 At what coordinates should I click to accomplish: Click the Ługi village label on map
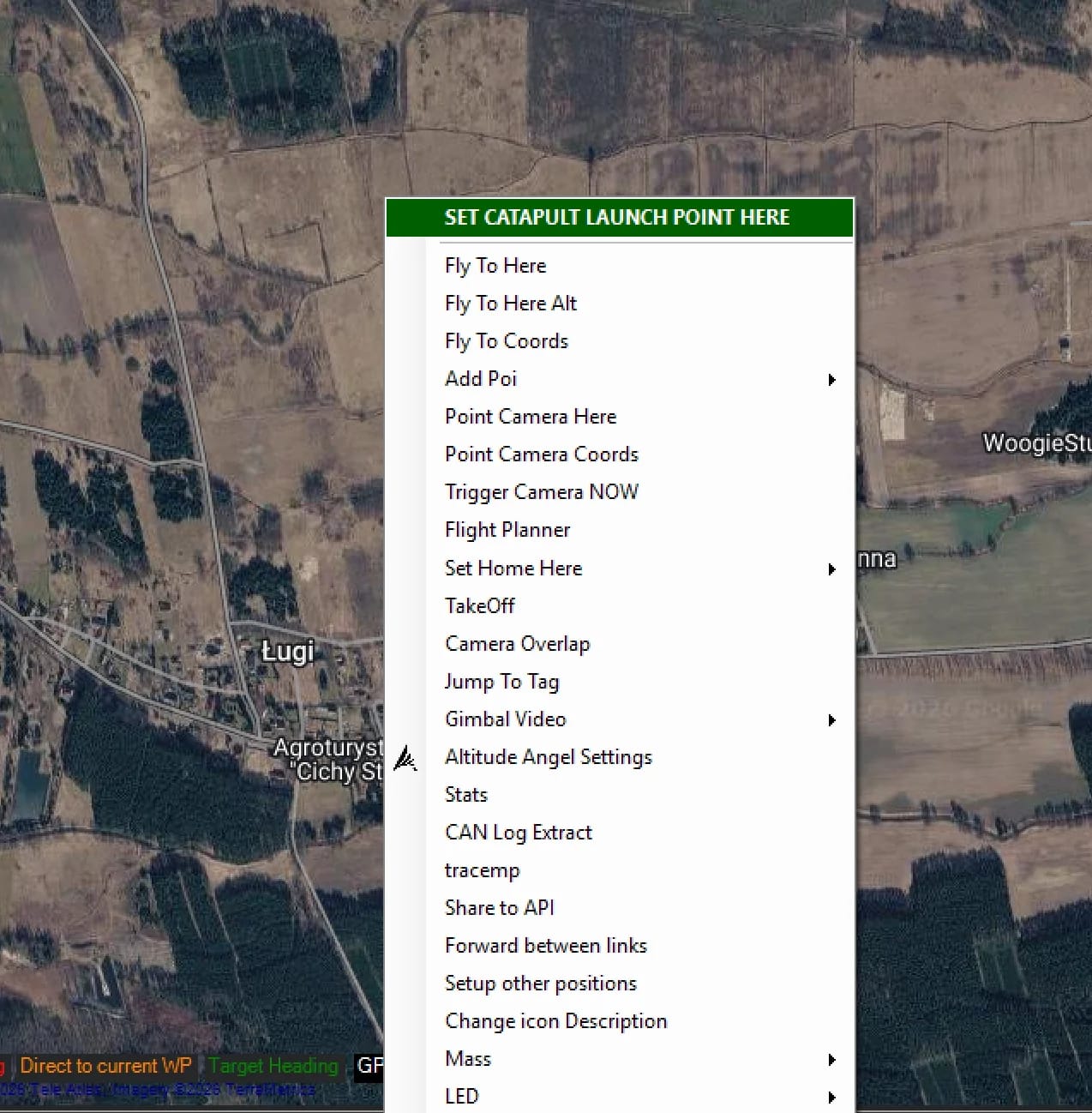pos(288,653)
